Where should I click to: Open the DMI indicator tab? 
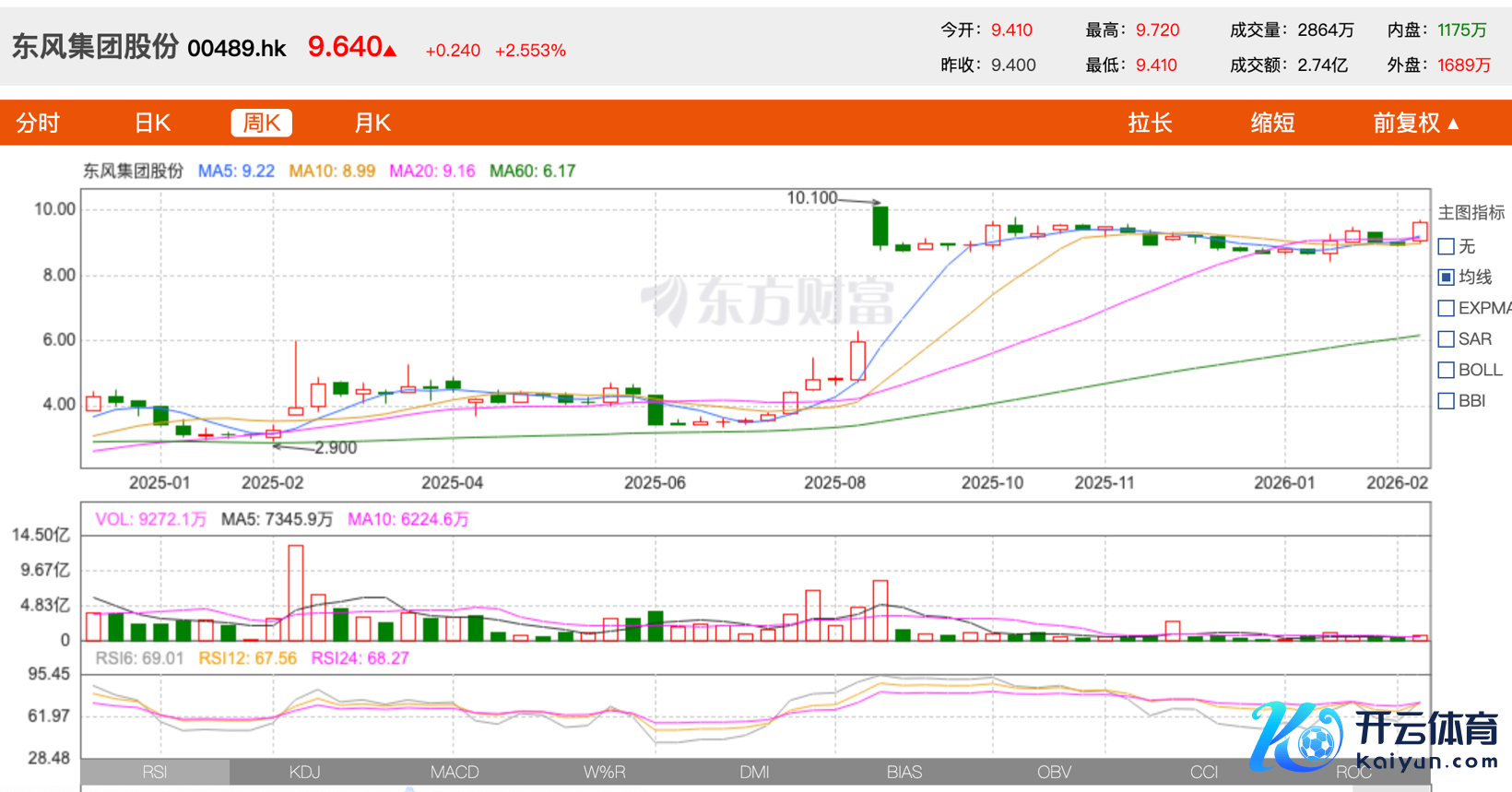click(754, 772)
